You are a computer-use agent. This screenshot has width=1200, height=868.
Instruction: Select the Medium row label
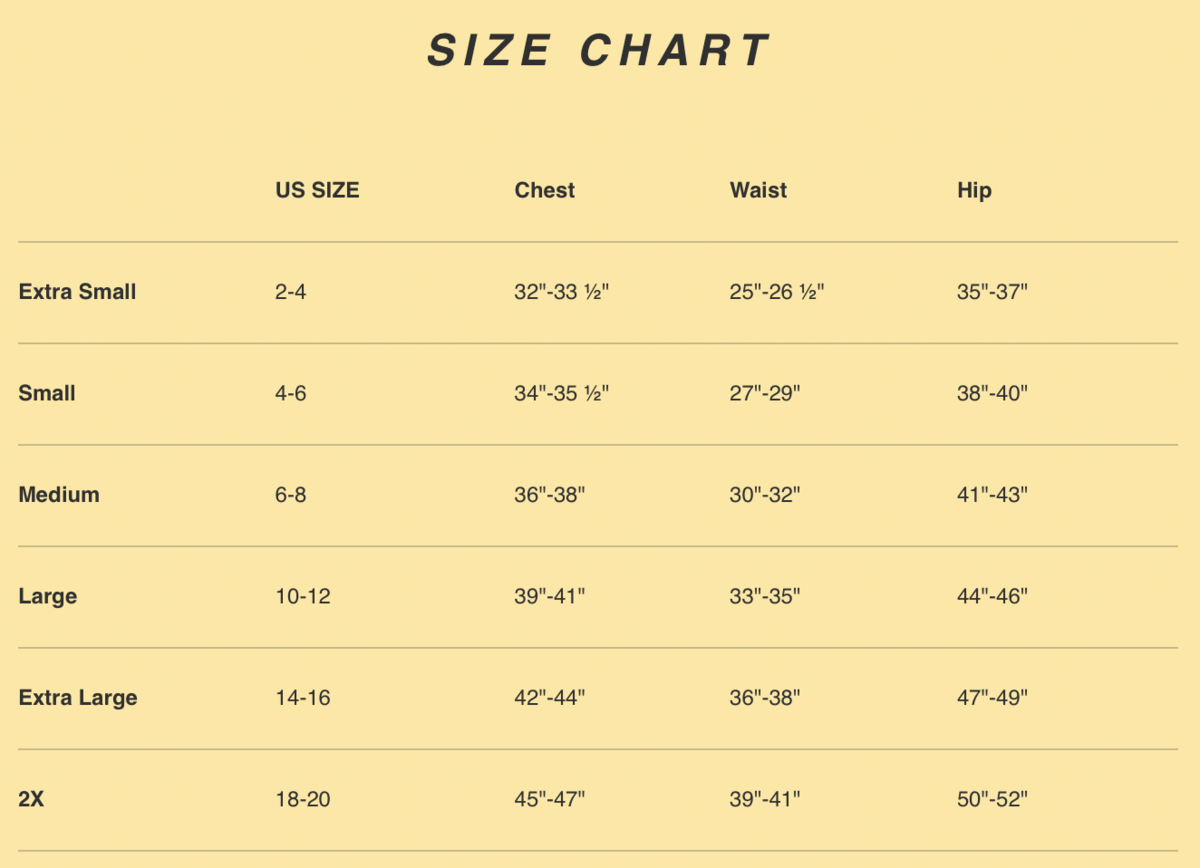click(59, 494)
